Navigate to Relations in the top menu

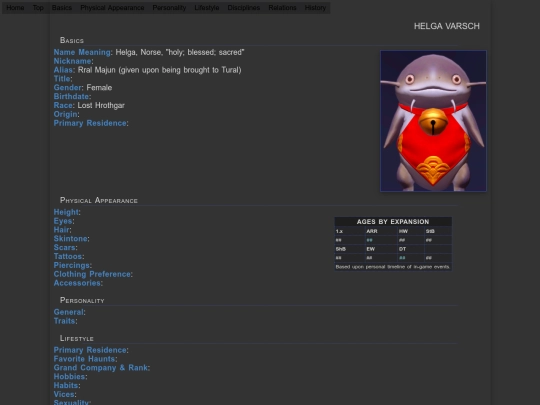click(282, 8)
